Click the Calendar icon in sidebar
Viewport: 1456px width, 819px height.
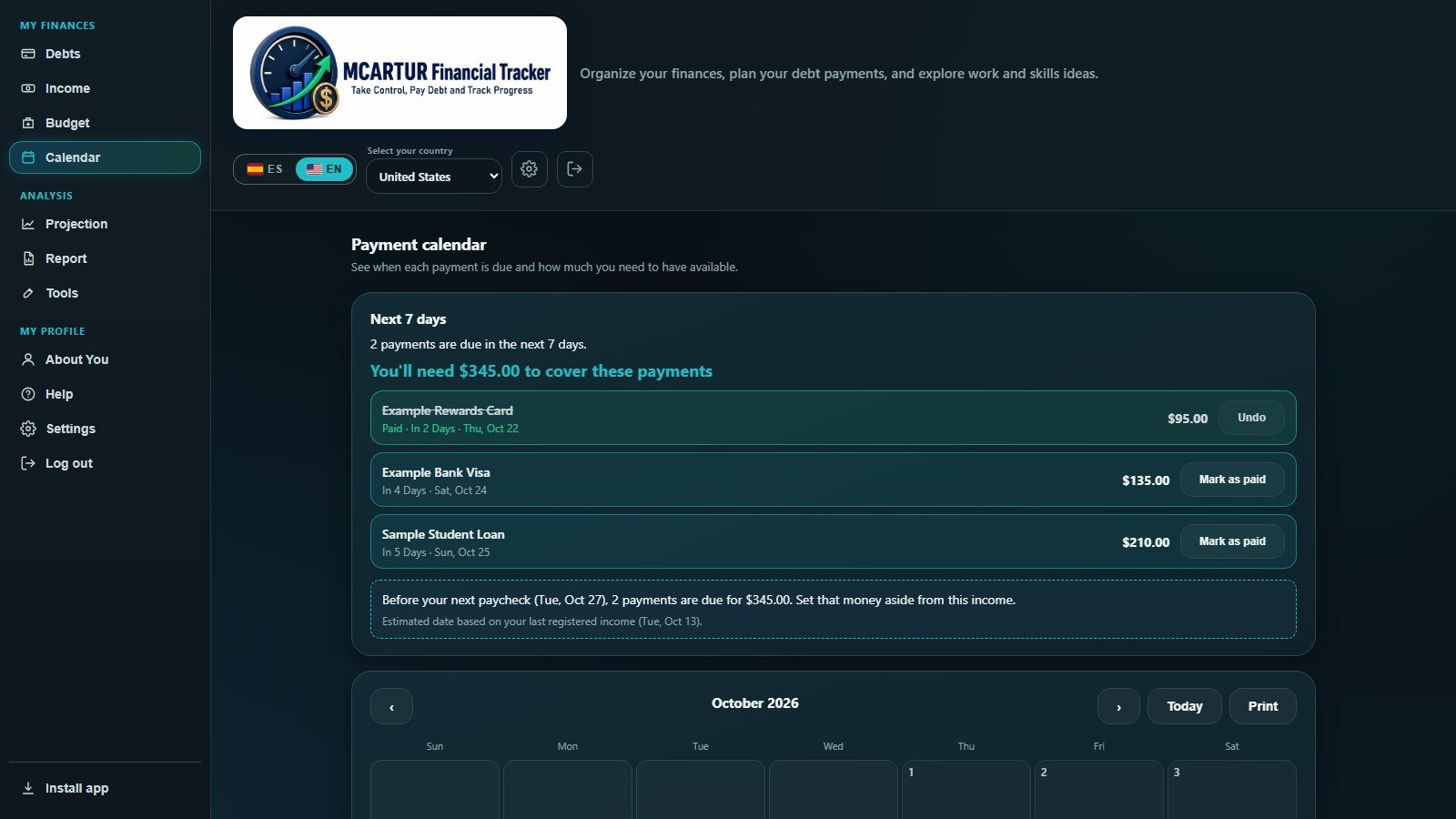tap(28, 157)
